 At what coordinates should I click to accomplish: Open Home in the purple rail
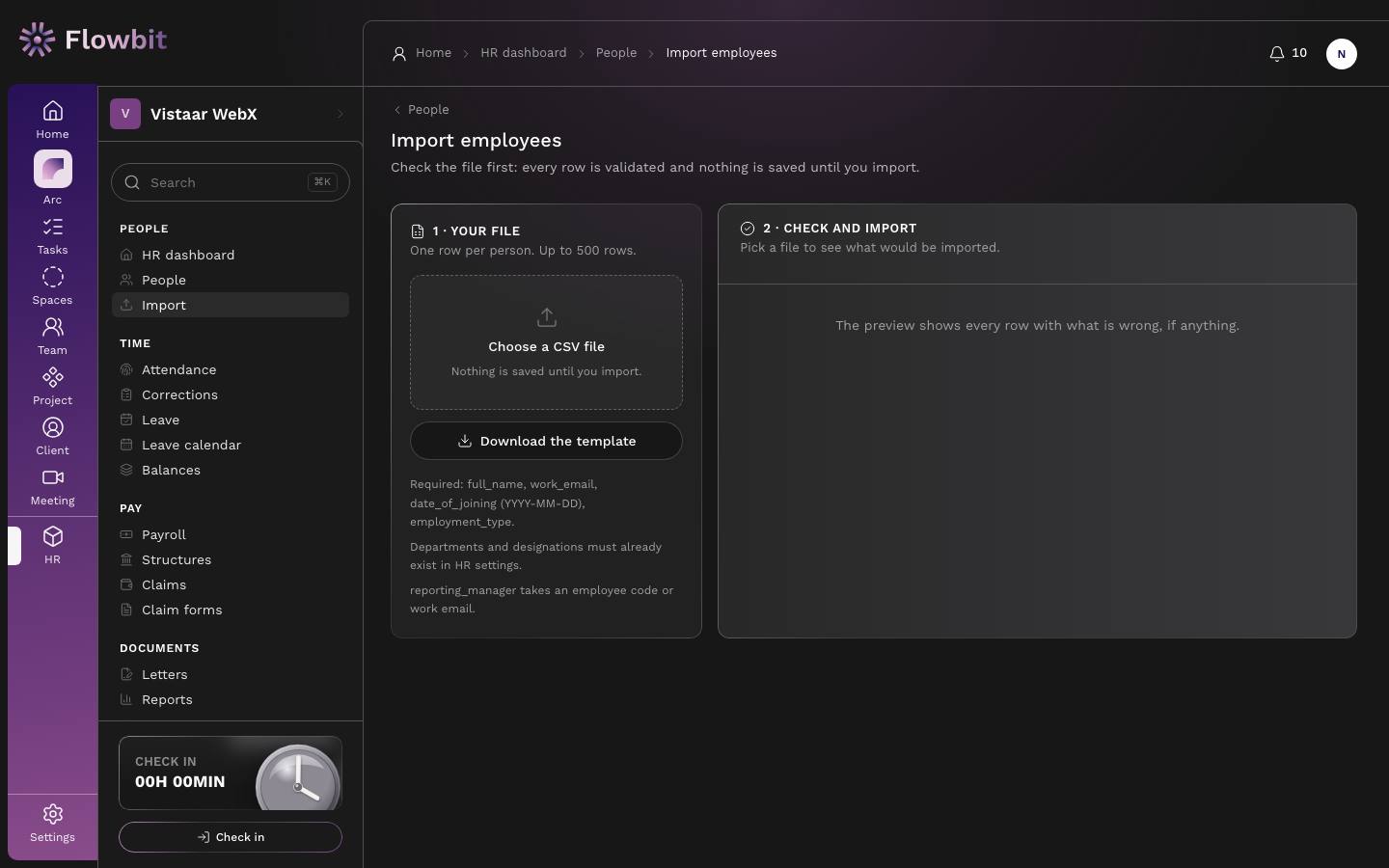pyautogui.click(x=52, y=120)
